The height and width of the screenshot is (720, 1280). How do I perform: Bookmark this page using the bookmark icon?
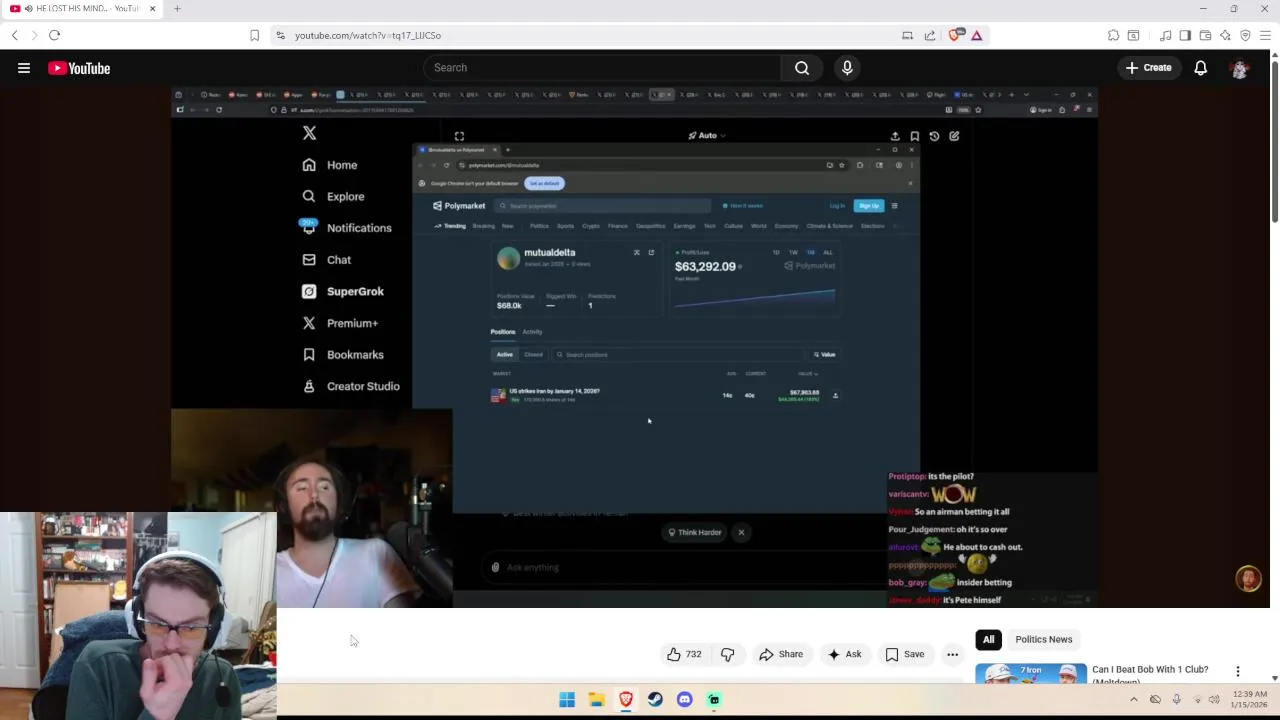[254, 35]
